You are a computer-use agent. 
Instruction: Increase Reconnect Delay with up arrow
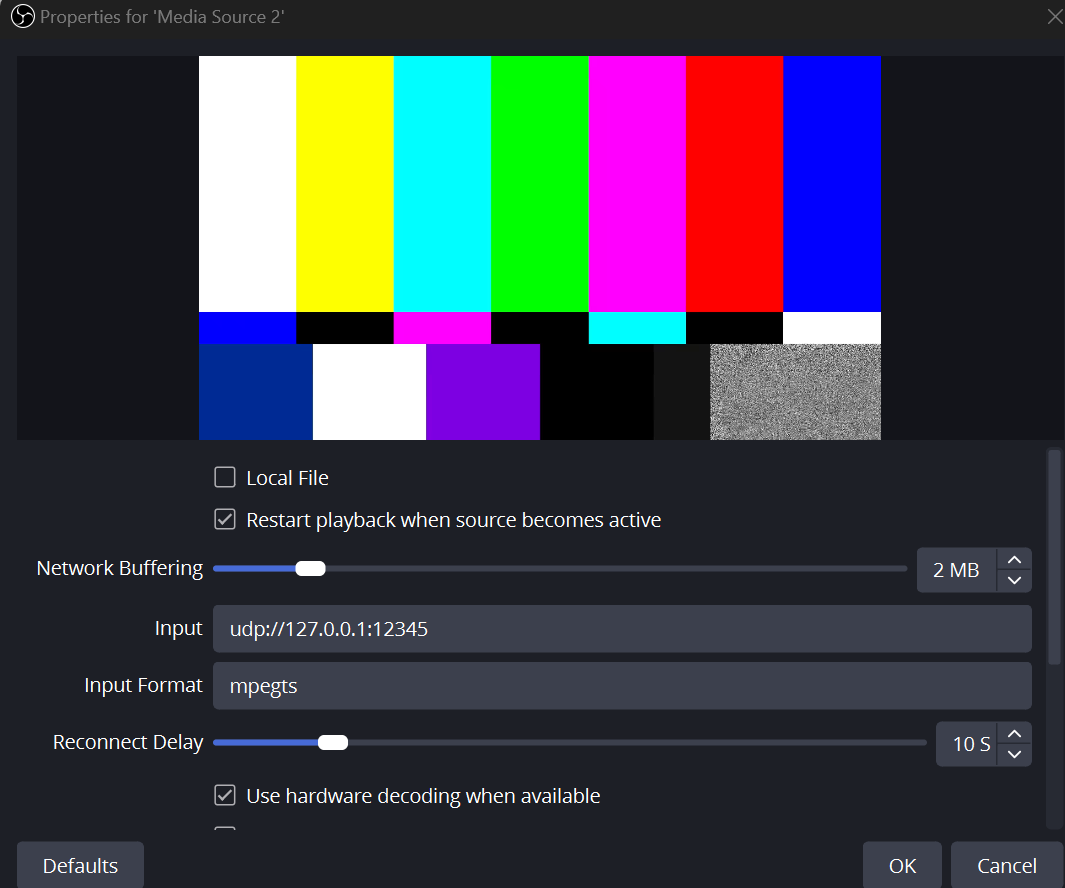[x=1014, y=734]
